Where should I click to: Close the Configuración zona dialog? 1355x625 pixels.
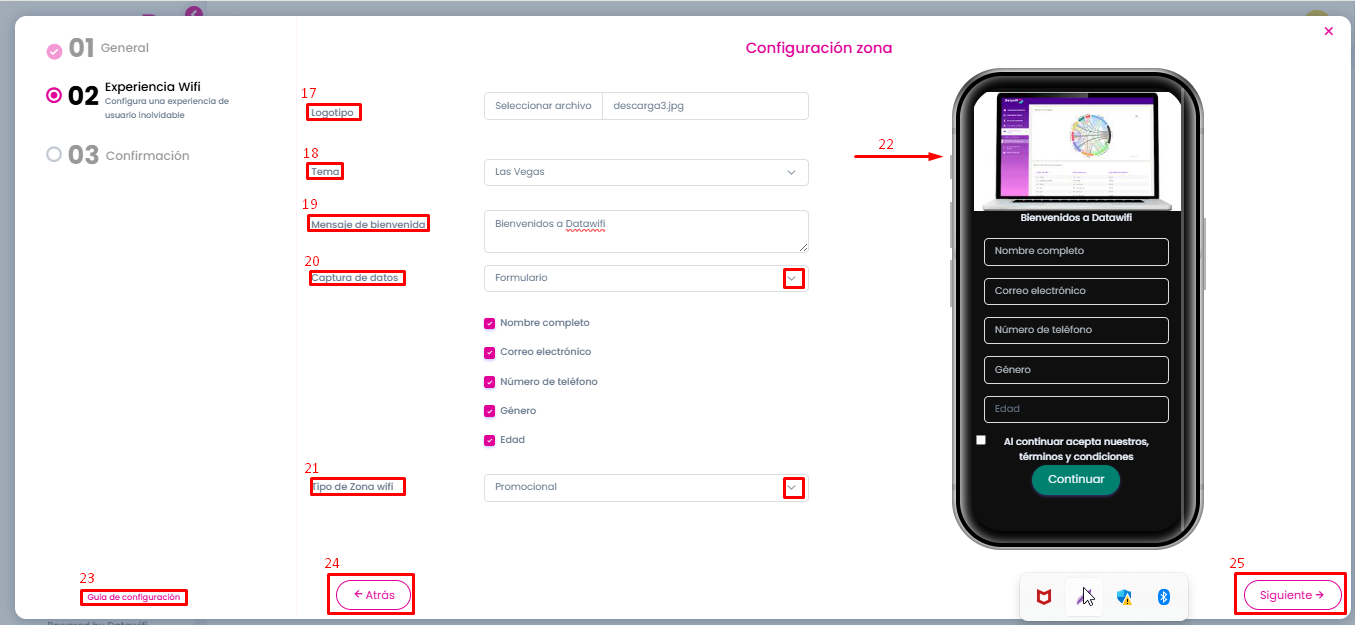pos(1328,31)
